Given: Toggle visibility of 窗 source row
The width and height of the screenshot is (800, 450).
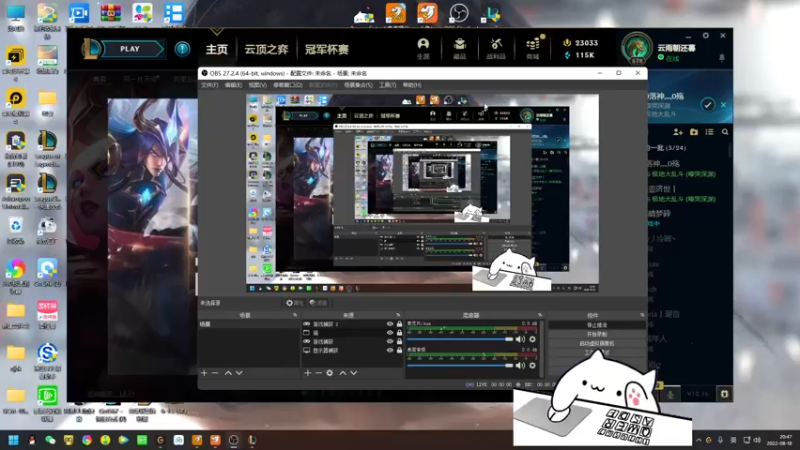Looking at the screenshot, I should click(390, 333).
